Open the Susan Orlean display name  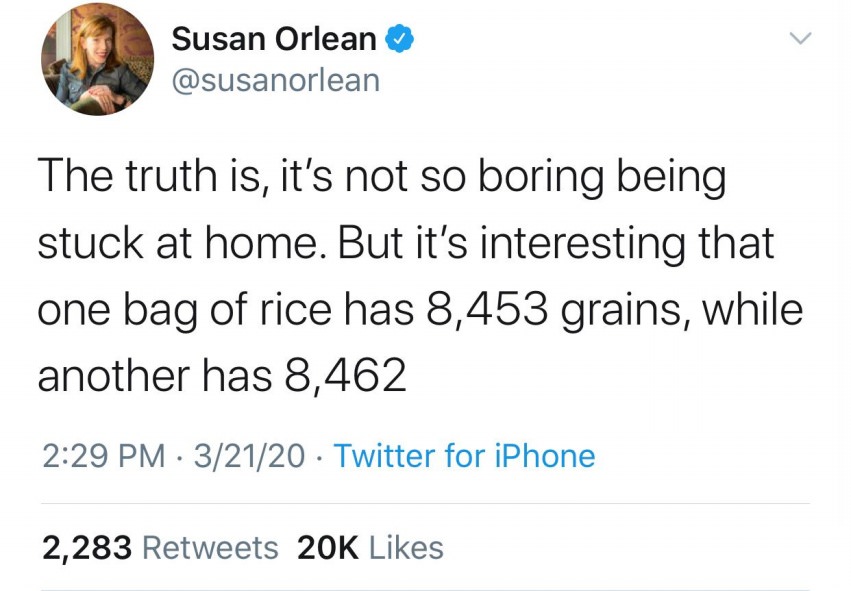tap(274, 39)
